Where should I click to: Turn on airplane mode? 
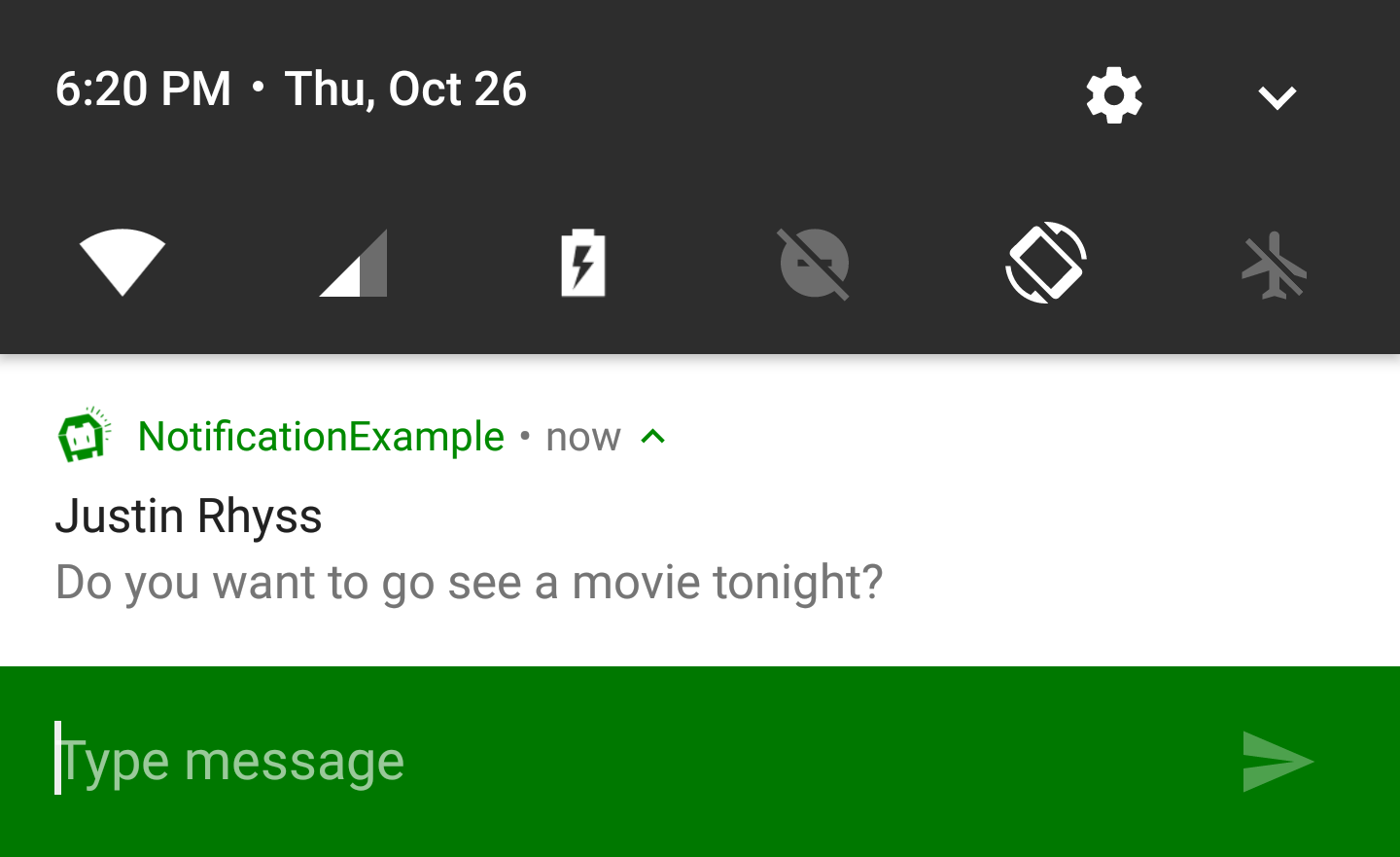(x=1275, y=265)
